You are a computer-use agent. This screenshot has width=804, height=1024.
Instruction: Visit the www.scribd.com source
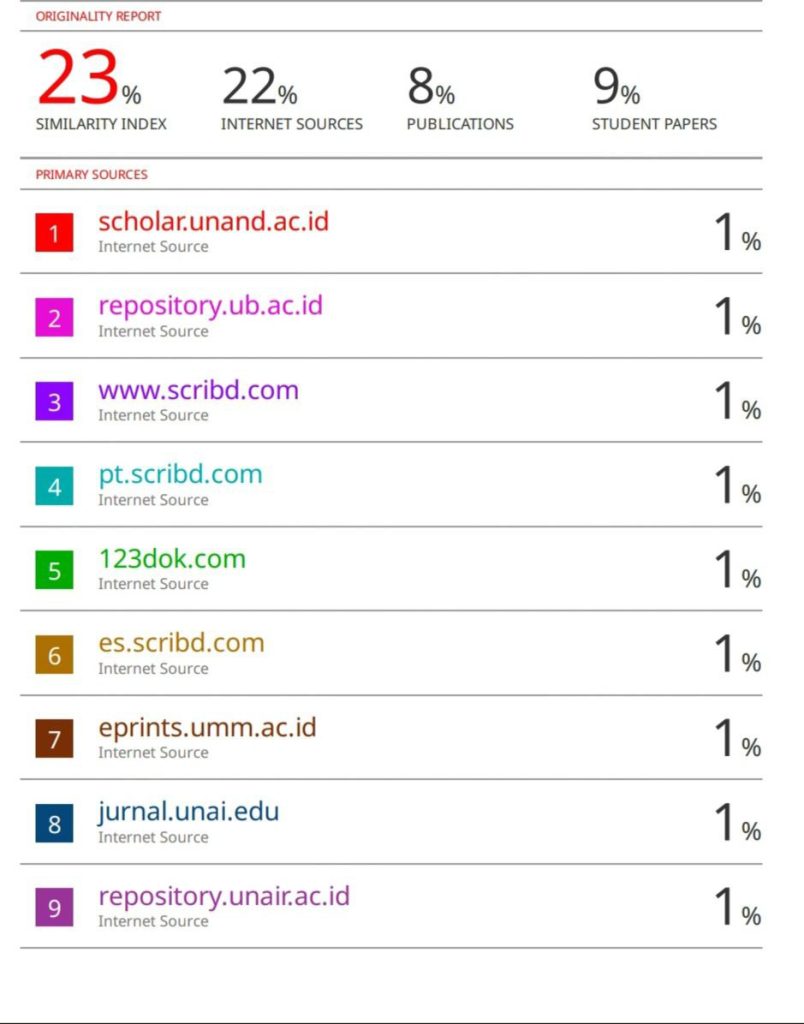pos(199,391)
